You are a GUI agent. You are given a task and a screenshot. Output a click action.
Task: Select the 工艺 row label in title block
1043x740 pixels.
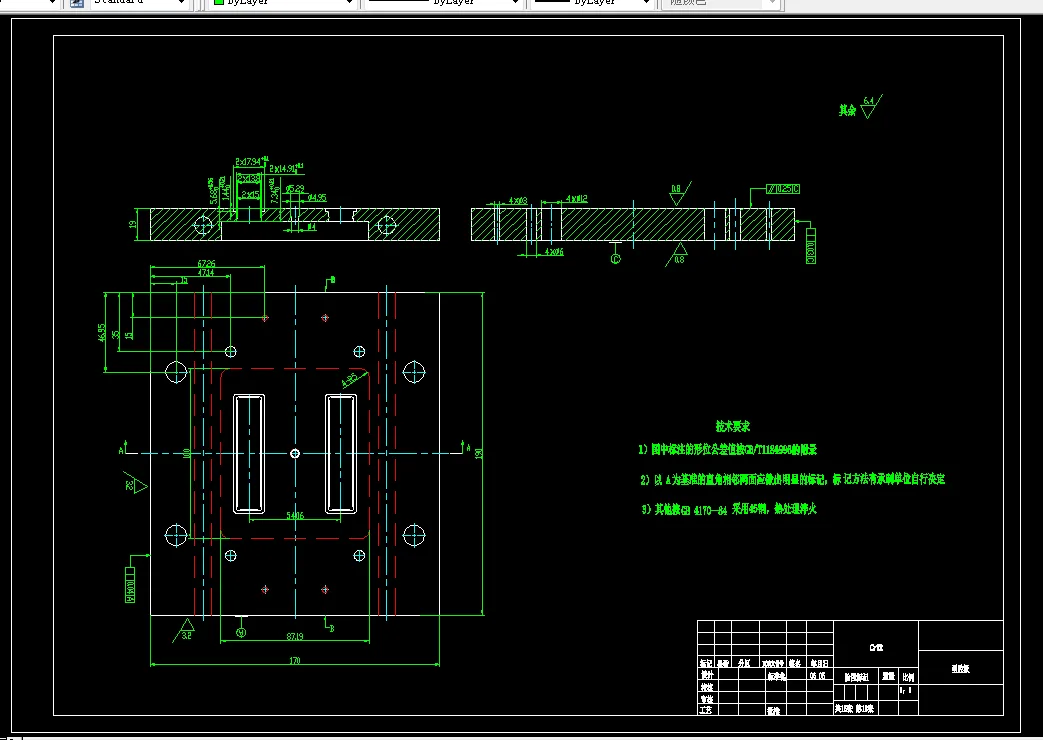pyautogui.click(x=706, y=710)
